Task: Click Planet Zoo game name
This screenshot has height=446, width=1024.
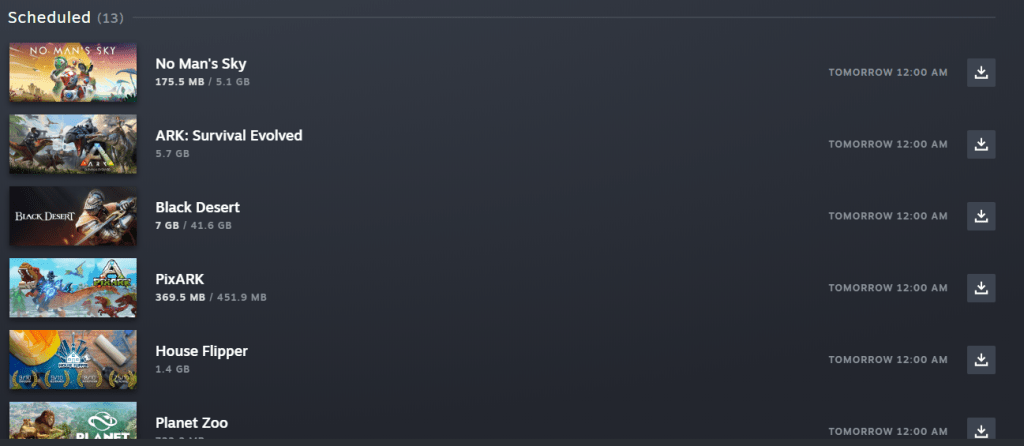Action: 191,423
